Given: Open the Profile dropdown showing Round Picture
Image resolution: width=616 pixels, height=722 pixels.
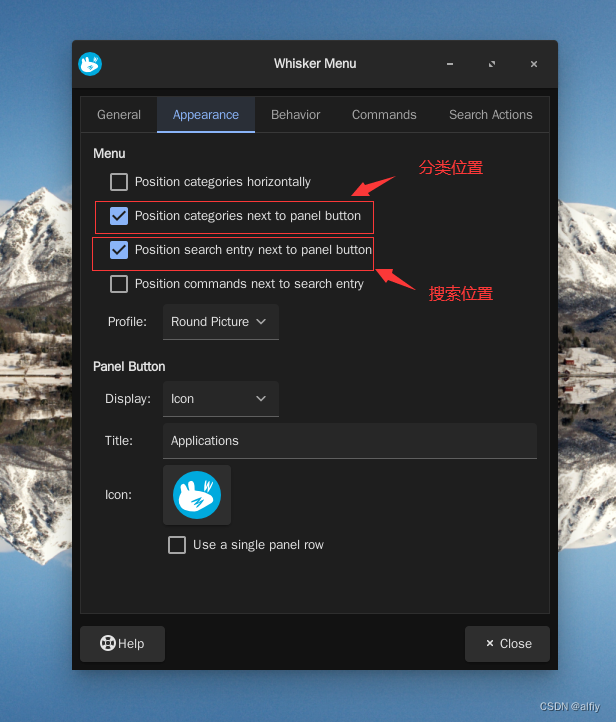Looking at the screenshot, I should coord(221,322).
